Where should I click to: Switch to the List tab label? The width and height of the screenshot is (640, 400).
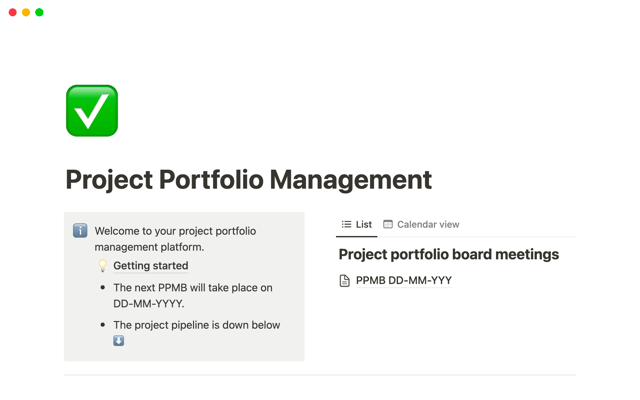pyautogui.click(x=363, y=225)
